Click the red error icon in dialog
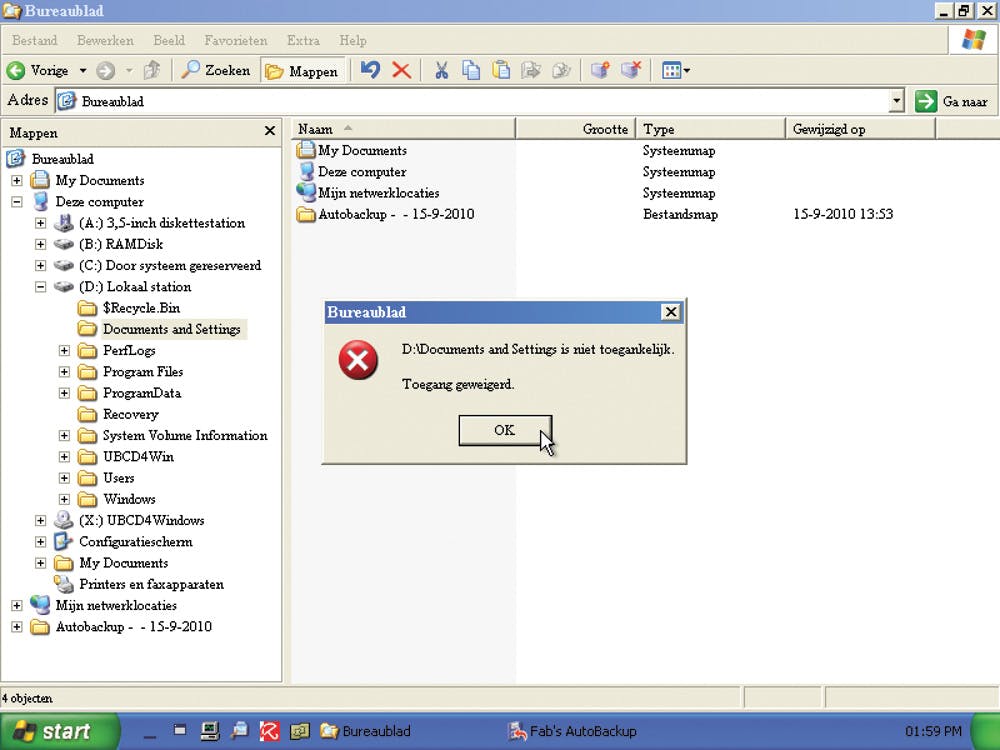Viewport: 1000px width, 750px height. coord(358,360)
